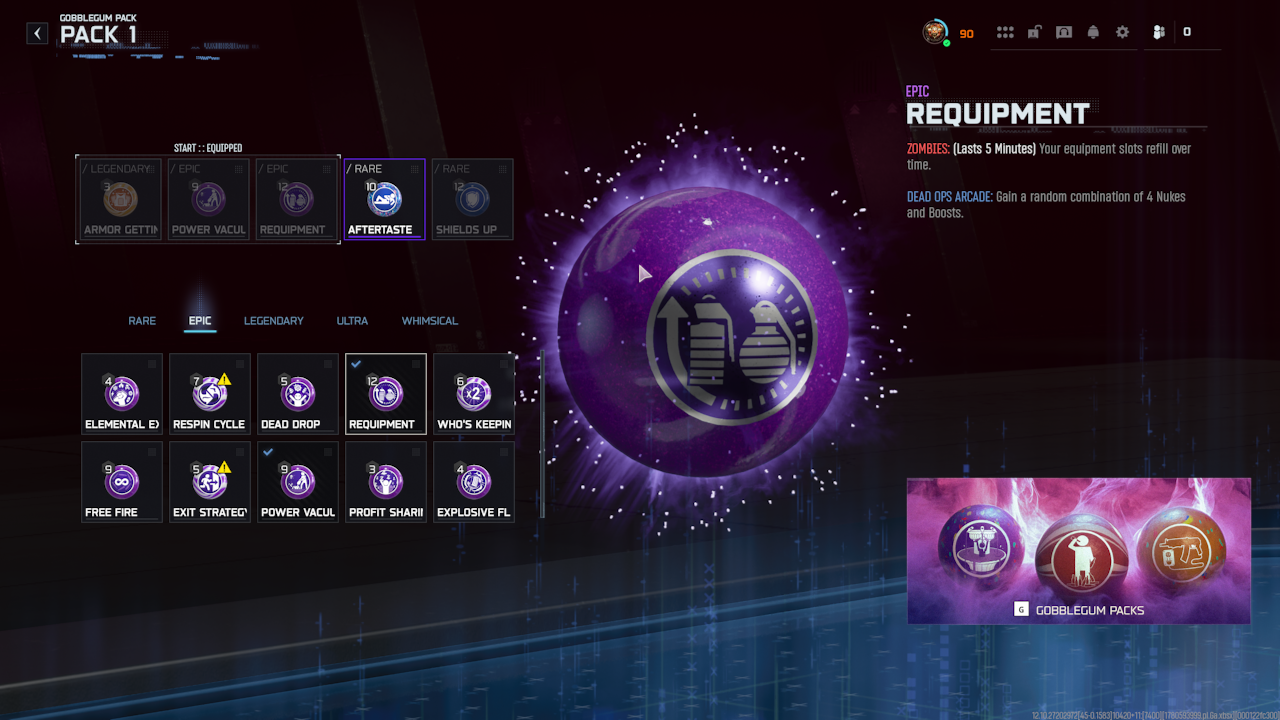Open the headset voice channel icon
This screenshot has width=1280, height=720.
click(x=1064, y=32)
